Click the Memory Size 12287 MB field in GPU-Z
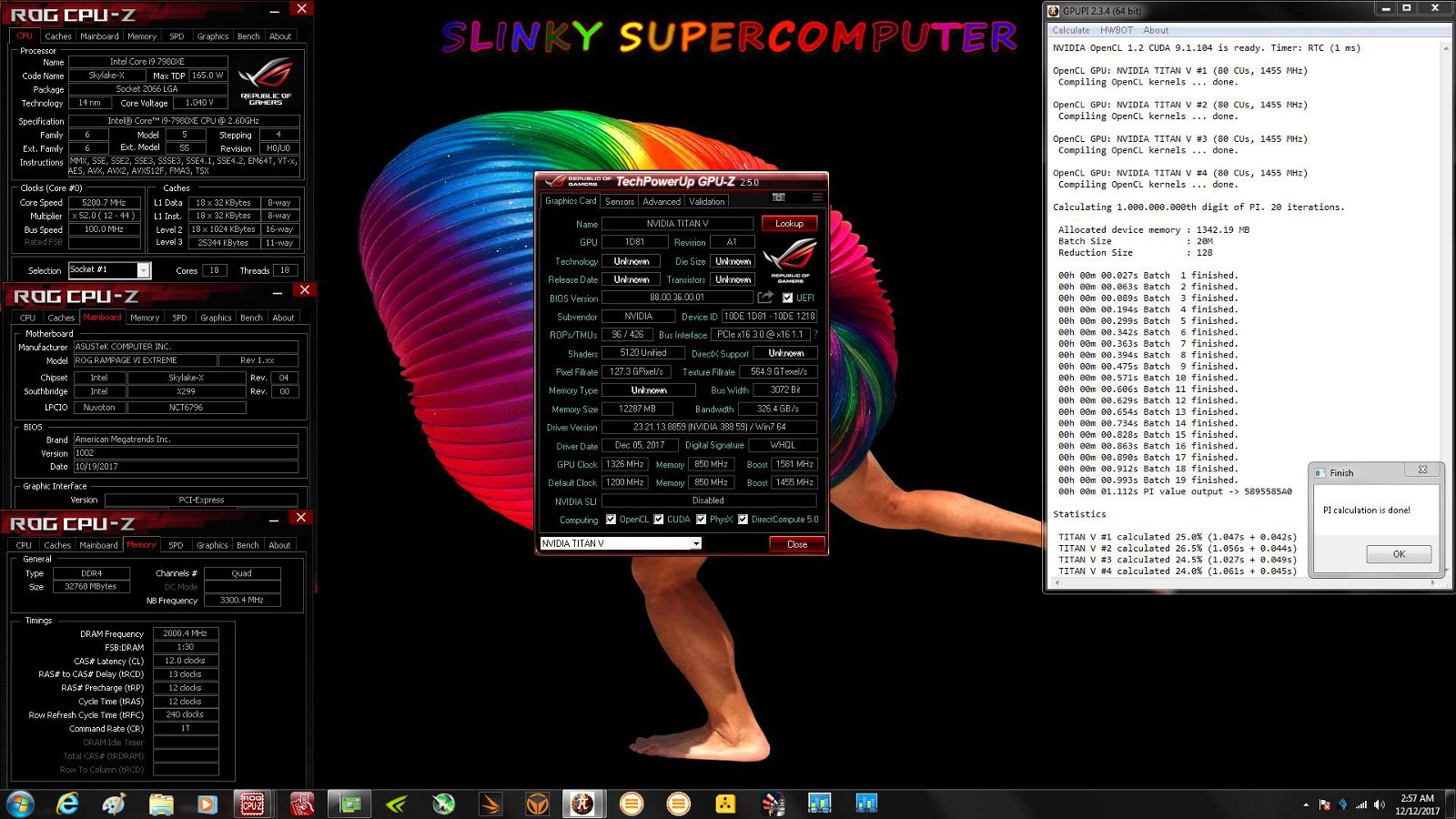The height and width of the screenshot is (819, 1456). point(637,409)
